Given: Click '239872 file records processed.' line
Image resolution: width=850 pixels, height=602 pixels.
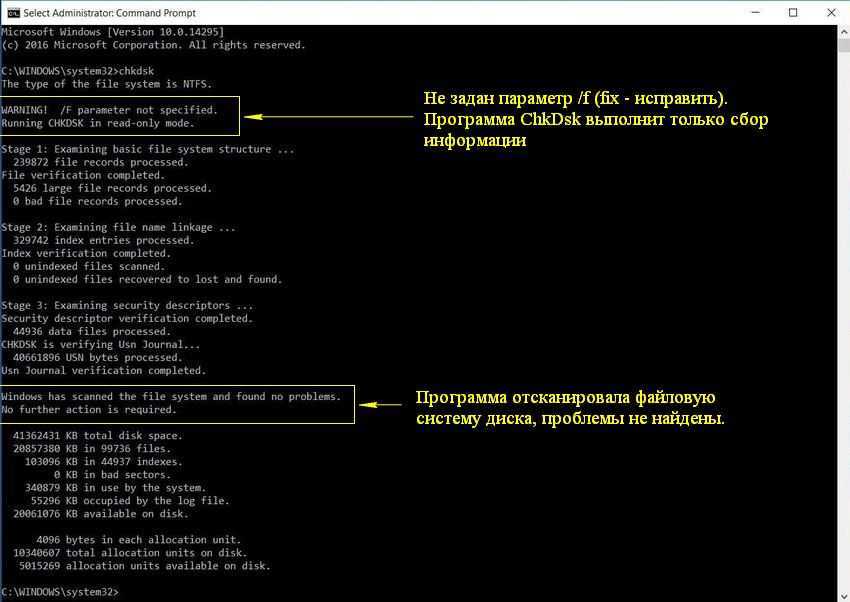Looking at the screenshot, I should point(101,162).
